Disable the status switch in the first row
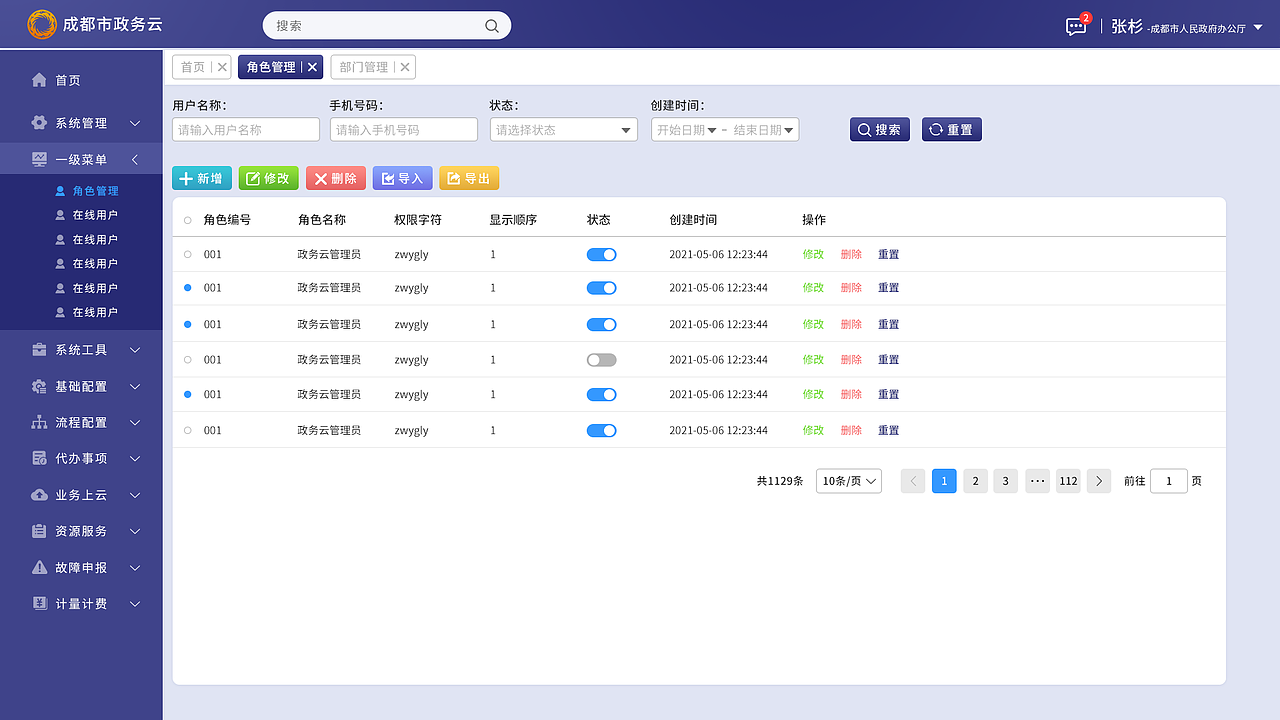This screenshot has width=1280, height=720. (601, 254)
